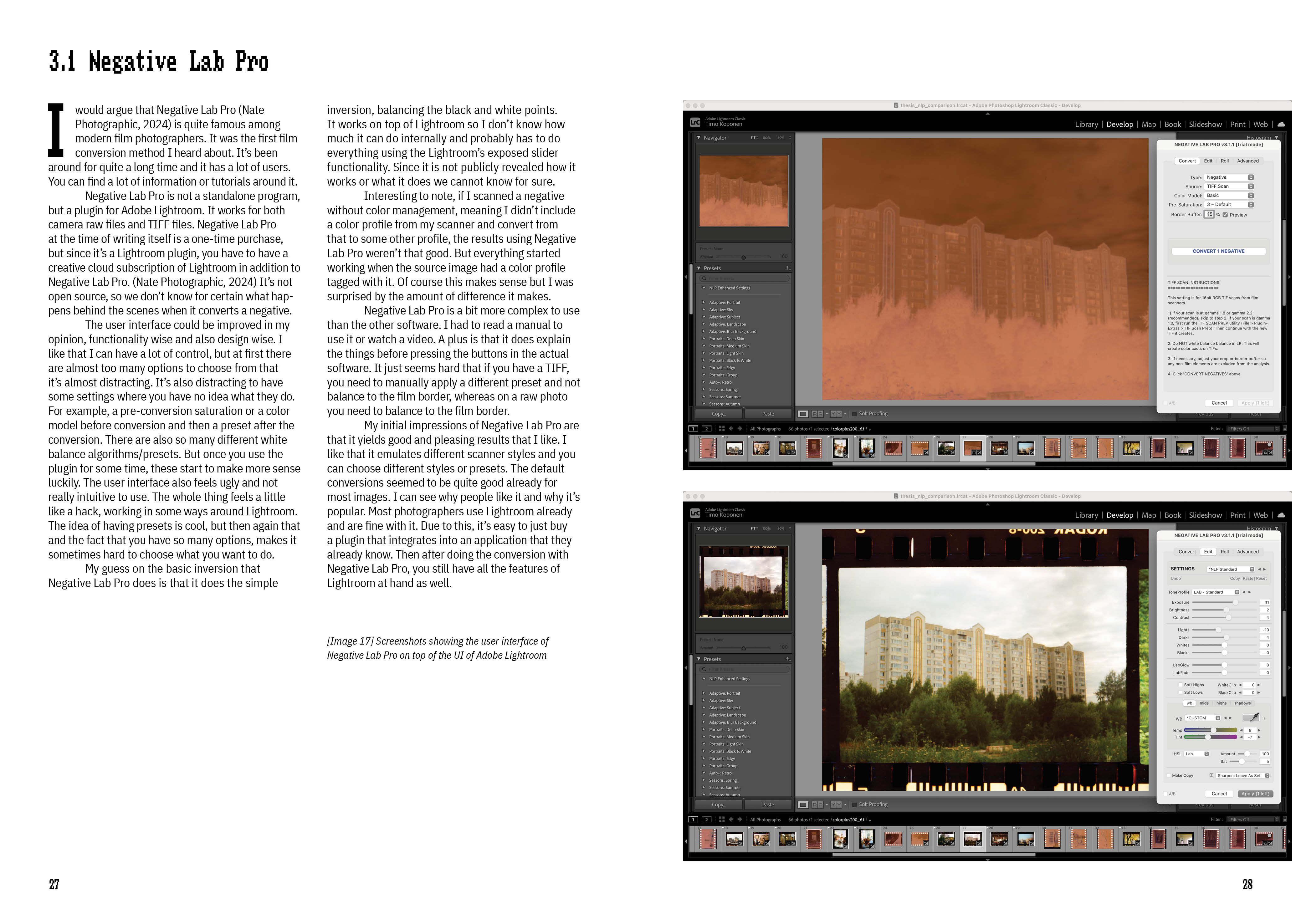Tick the Make Copy checkbox
1301x924 pixels.
1168,775
